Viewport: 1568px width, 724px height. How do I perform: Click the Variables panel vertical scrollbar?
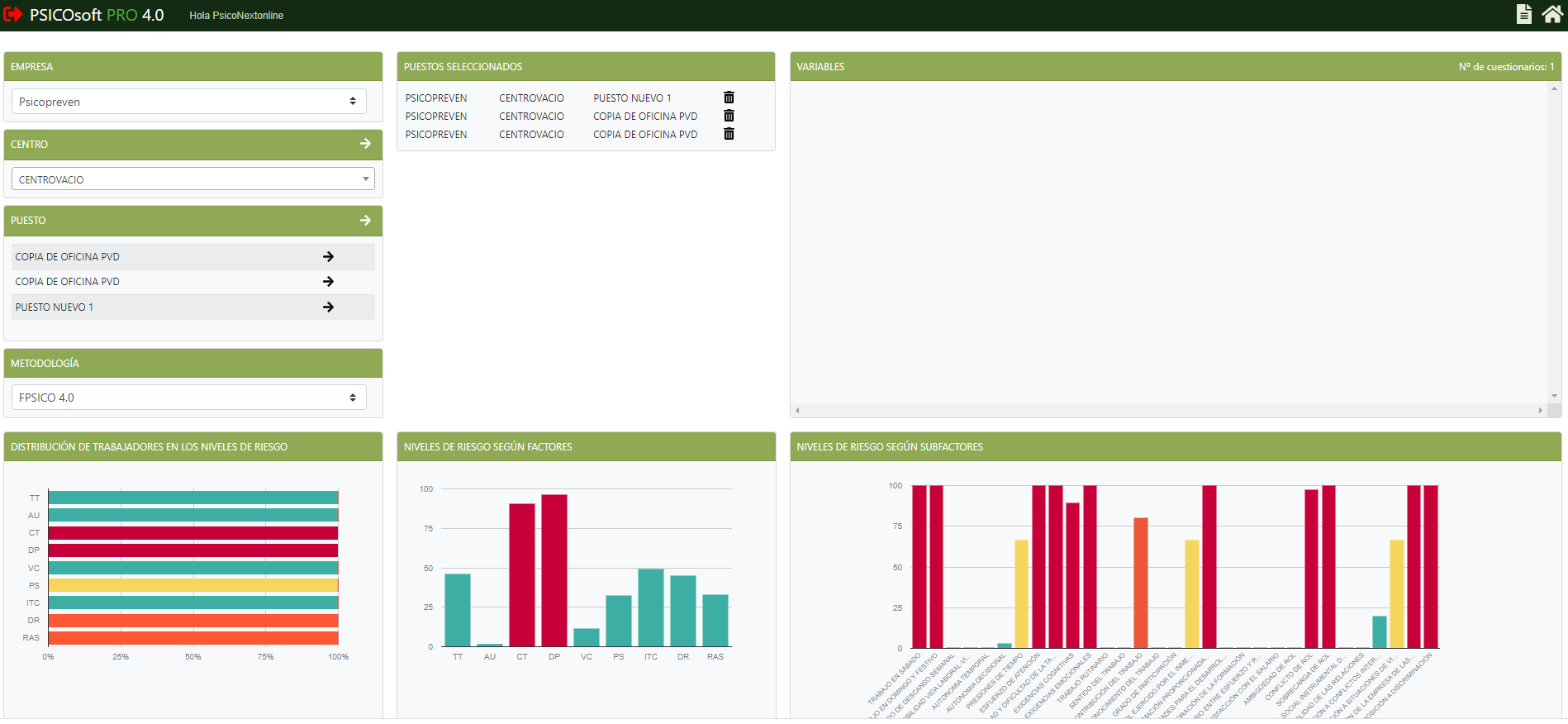point(1554,241)
